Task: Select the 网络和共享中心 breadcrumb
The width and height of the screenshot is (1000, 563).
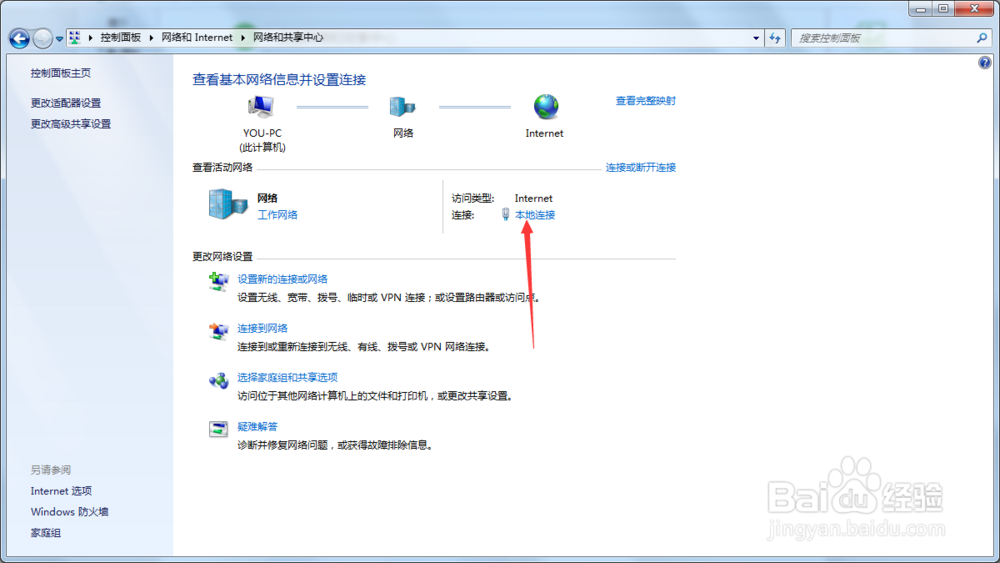Action: (x=288, y=38)
